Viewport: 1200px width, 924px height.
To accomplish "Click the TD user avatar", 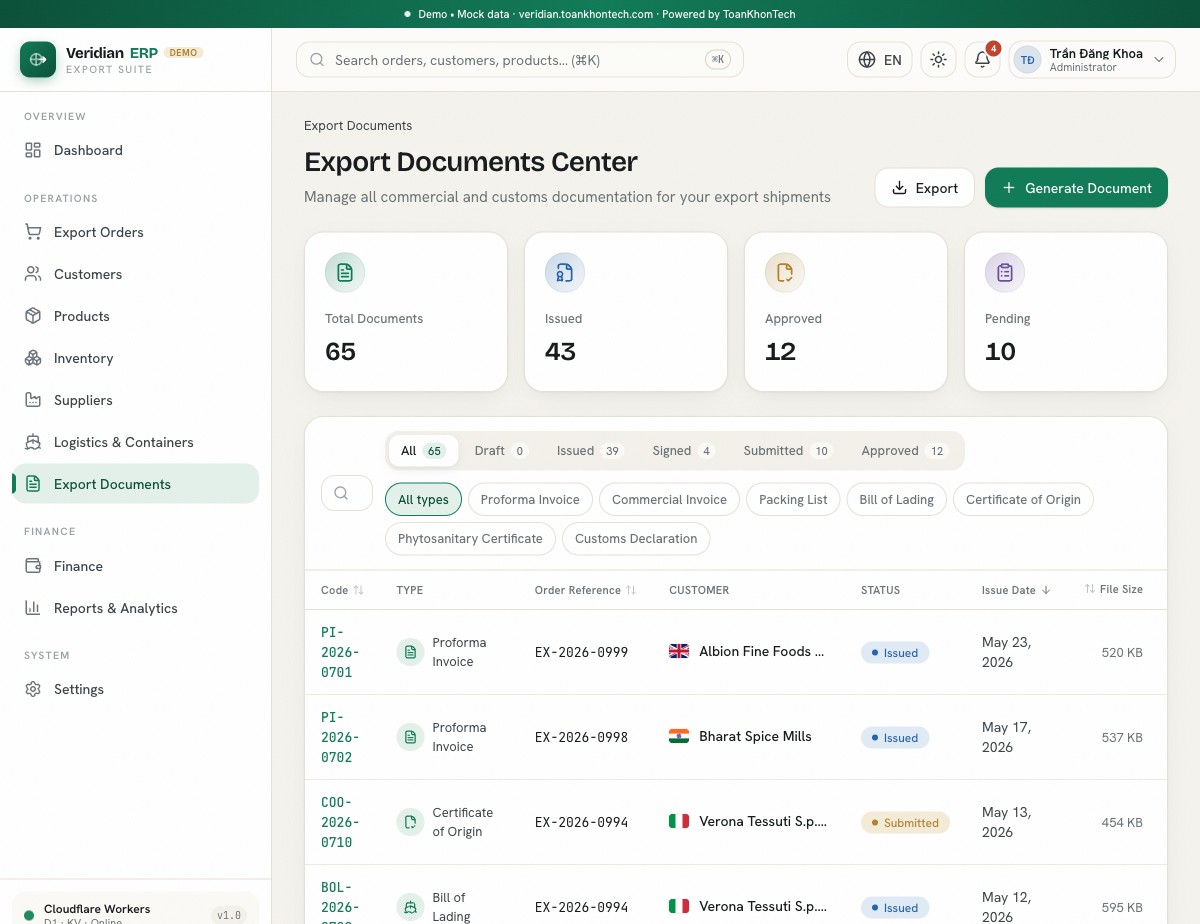I will pos(1027,60).
